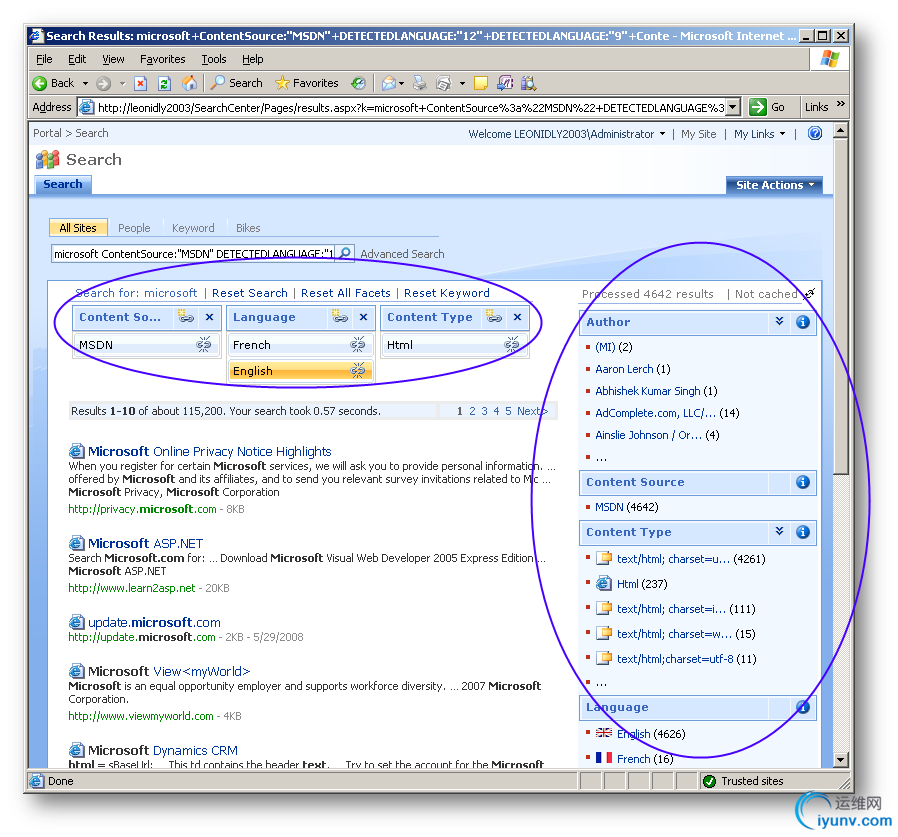Viewport: 898px width, 837px height.
Task: Click the SharePoint help icon
Action: (815, 133)
